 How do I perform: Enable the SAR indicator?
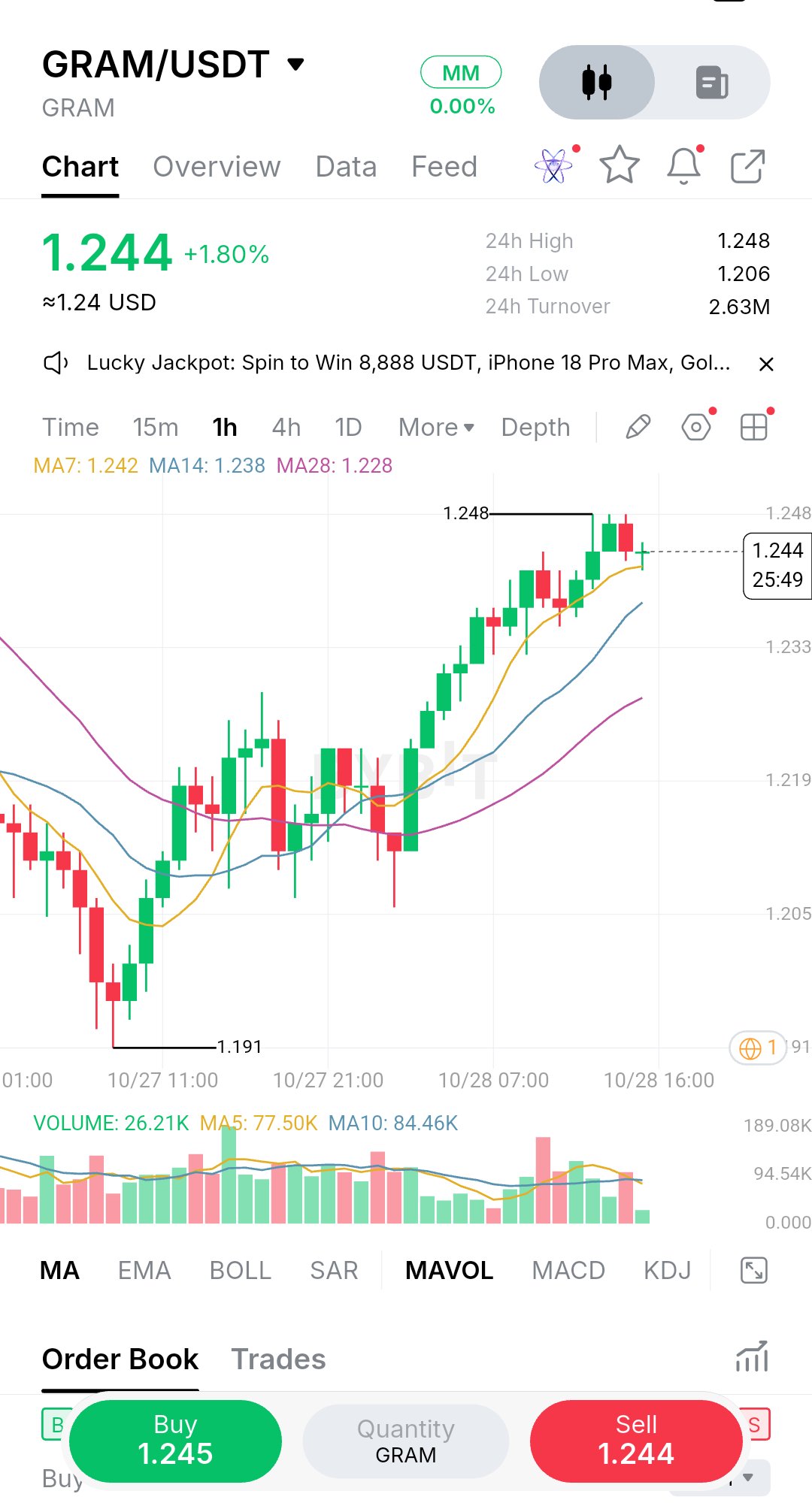(334, 1270)
